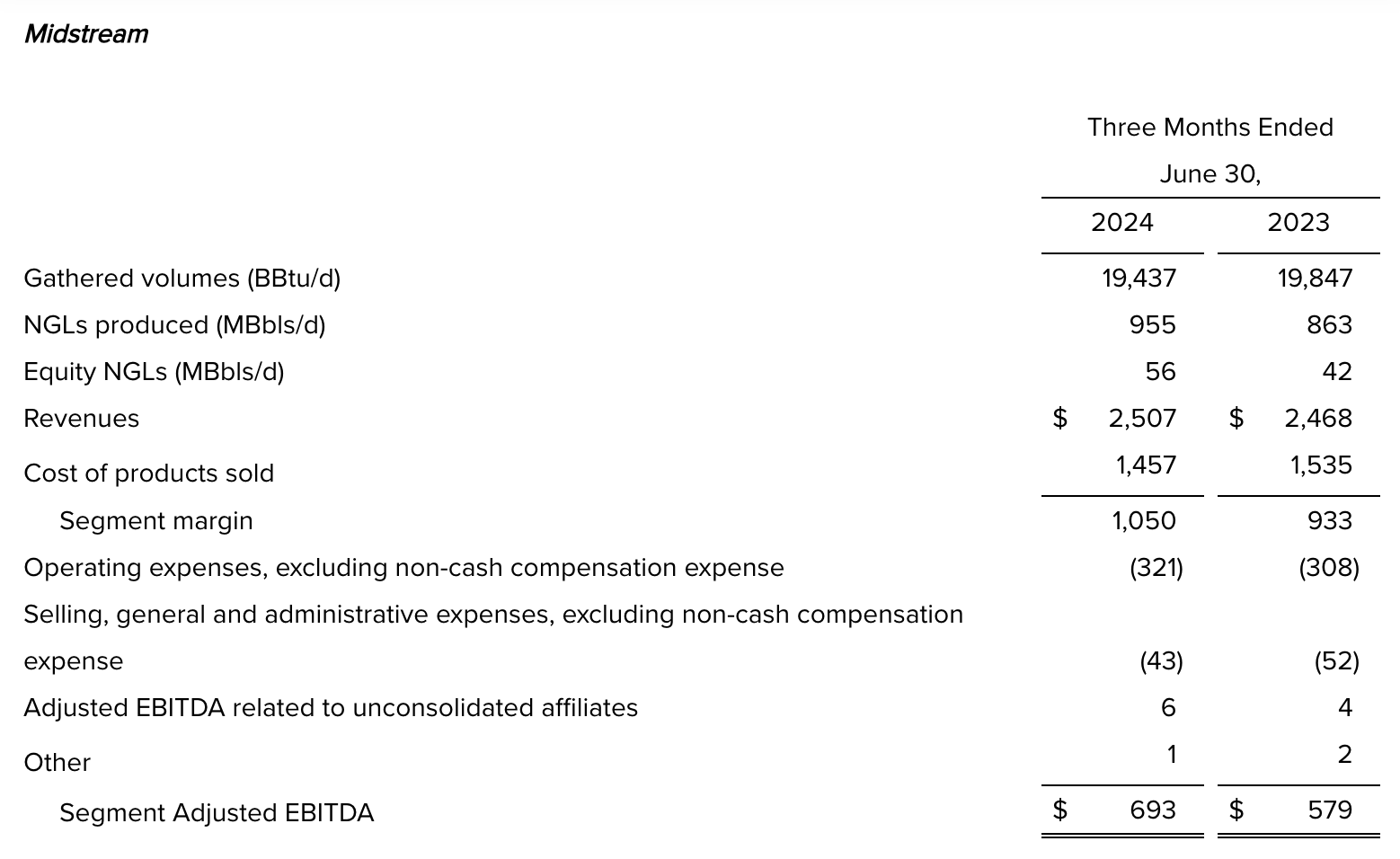The height and width of the screenshot is (859, 1400).
Task: Click the Segment Adjusted EBITDA label
Action: [x=217, y=813]
